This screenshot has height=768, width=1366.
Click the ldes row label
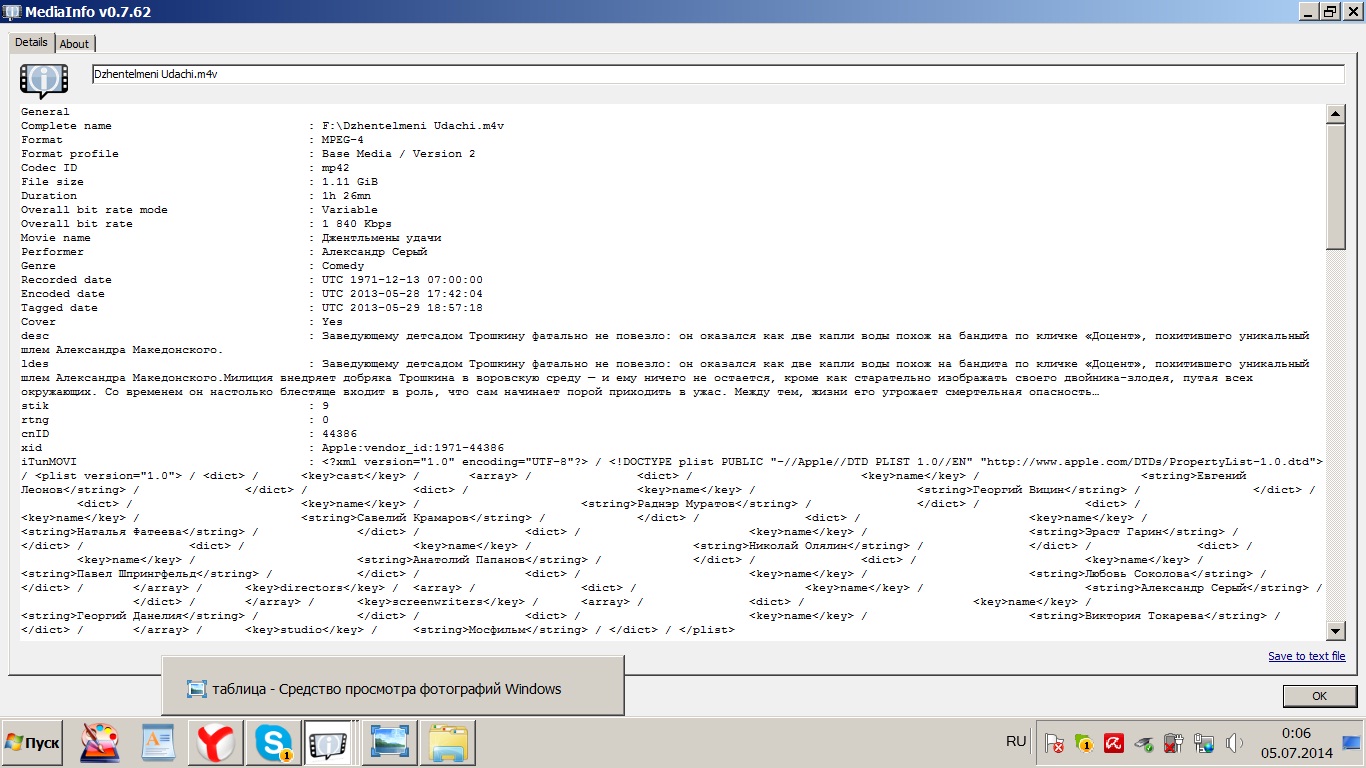click(x=35, y=364)
